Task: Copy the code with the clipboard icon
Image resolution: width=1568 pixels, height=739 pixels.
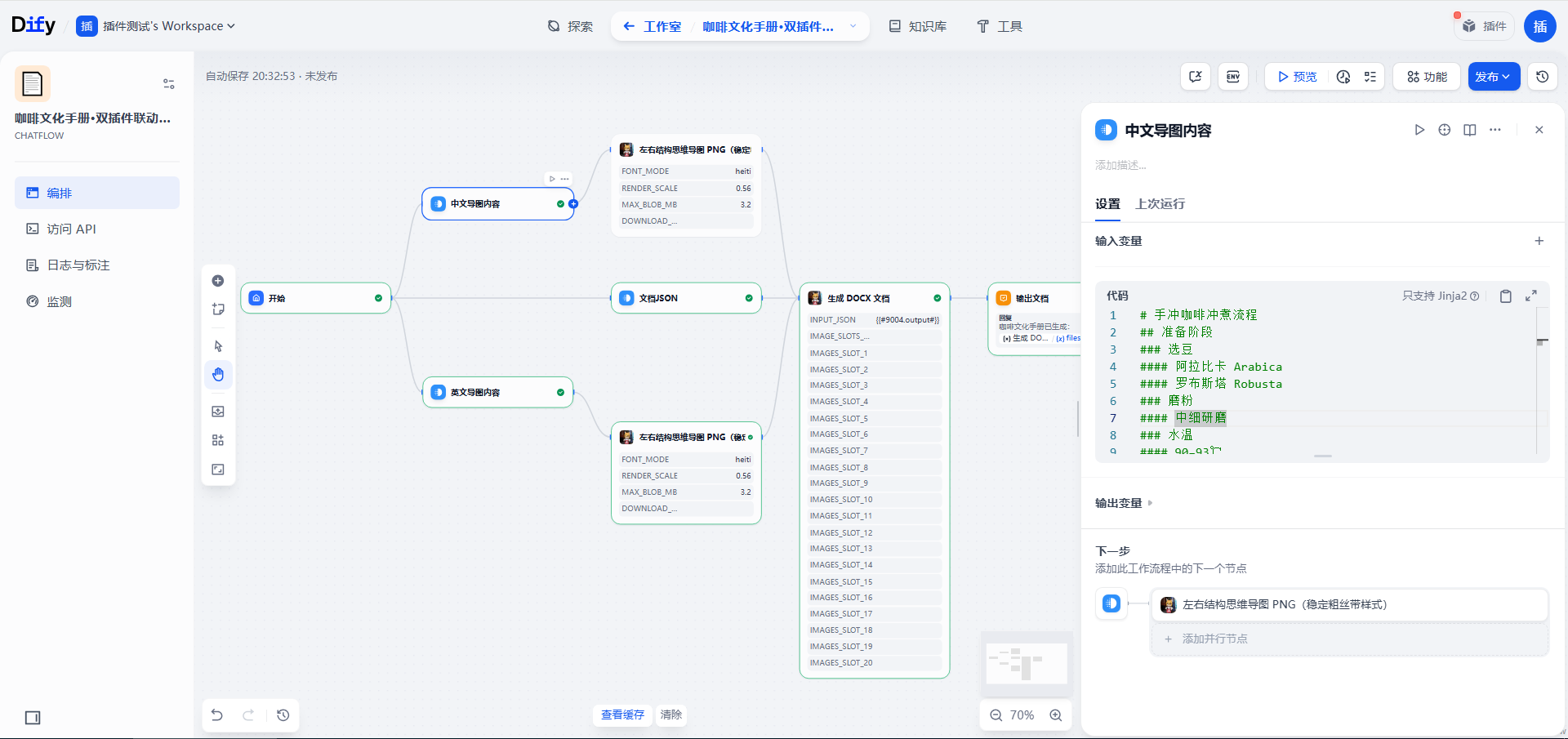Action: (1506, 296)
